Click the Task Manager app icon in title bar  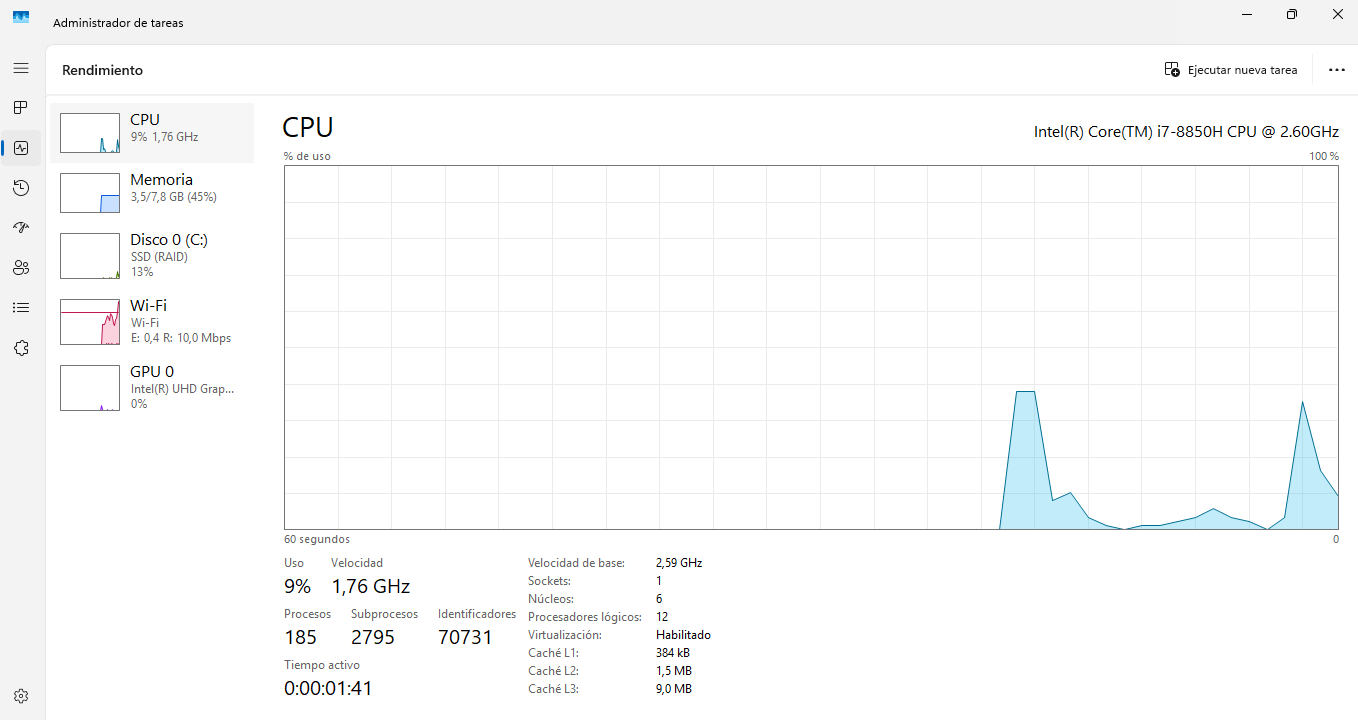[x=21, y=17]
